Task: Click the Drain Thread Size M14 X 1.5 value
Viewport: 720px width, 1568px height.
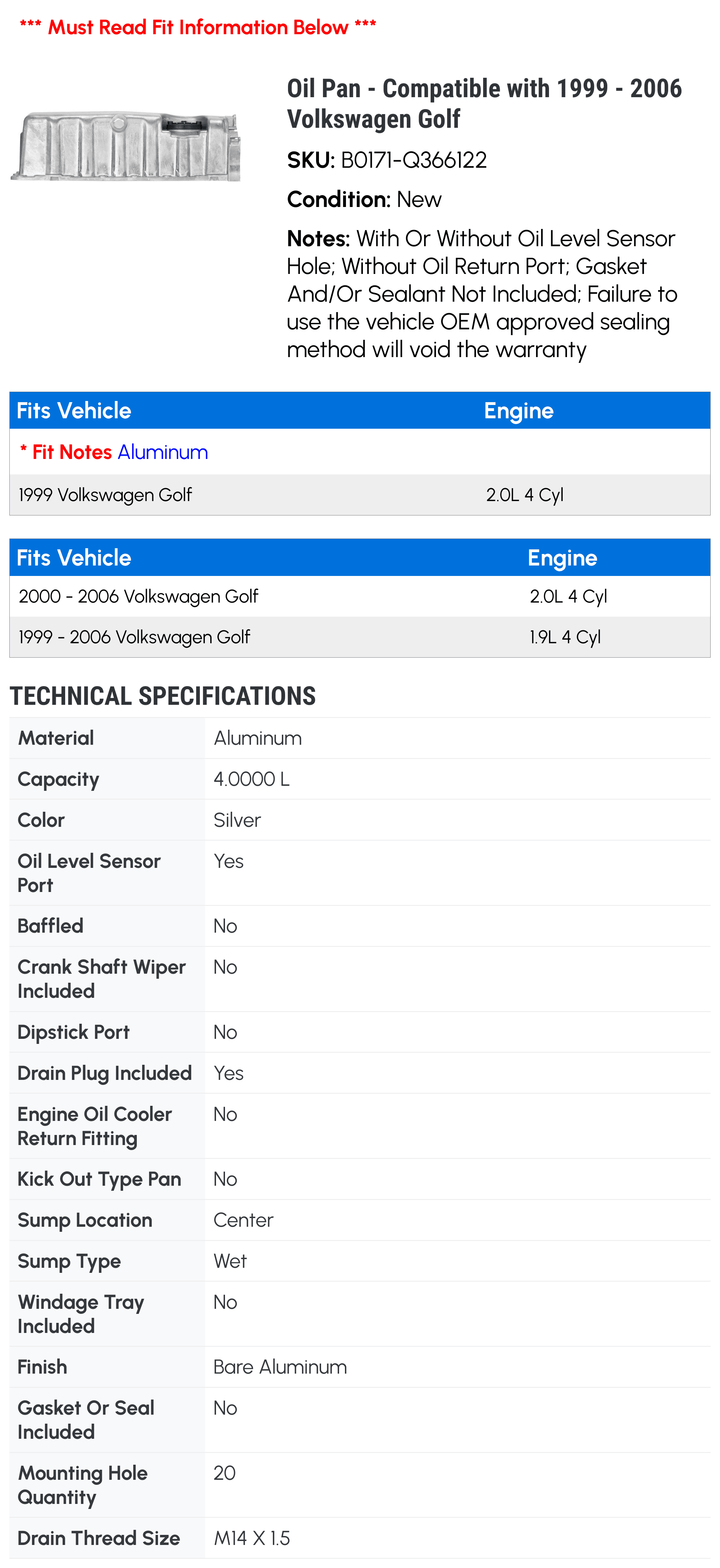Action: [251, 1538]
